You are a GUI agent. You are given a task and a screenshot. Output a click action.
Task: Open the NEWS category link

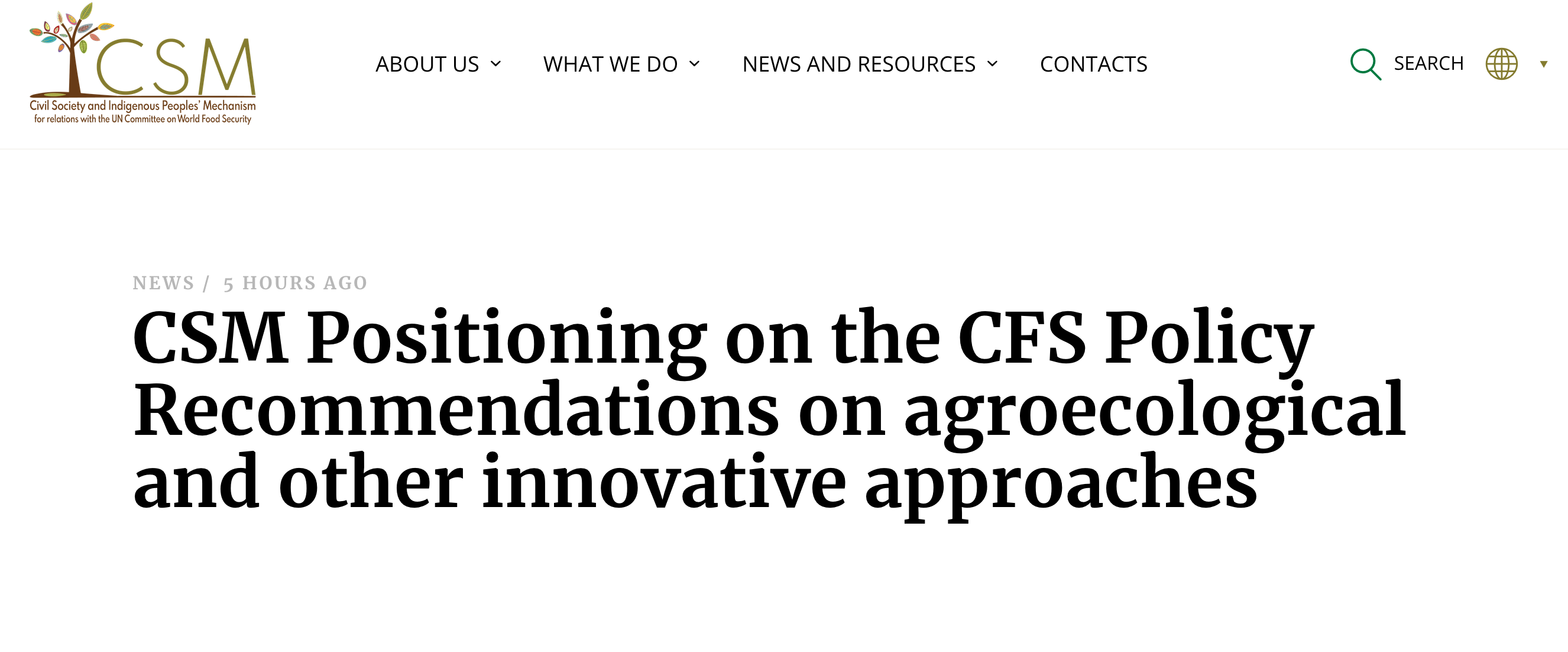(x=163, y=282)
